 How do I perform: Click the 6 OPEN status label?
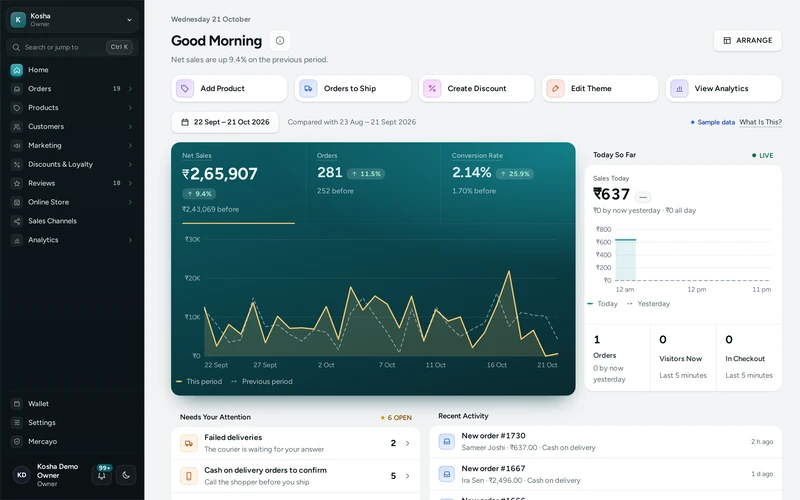coord(396,417)
